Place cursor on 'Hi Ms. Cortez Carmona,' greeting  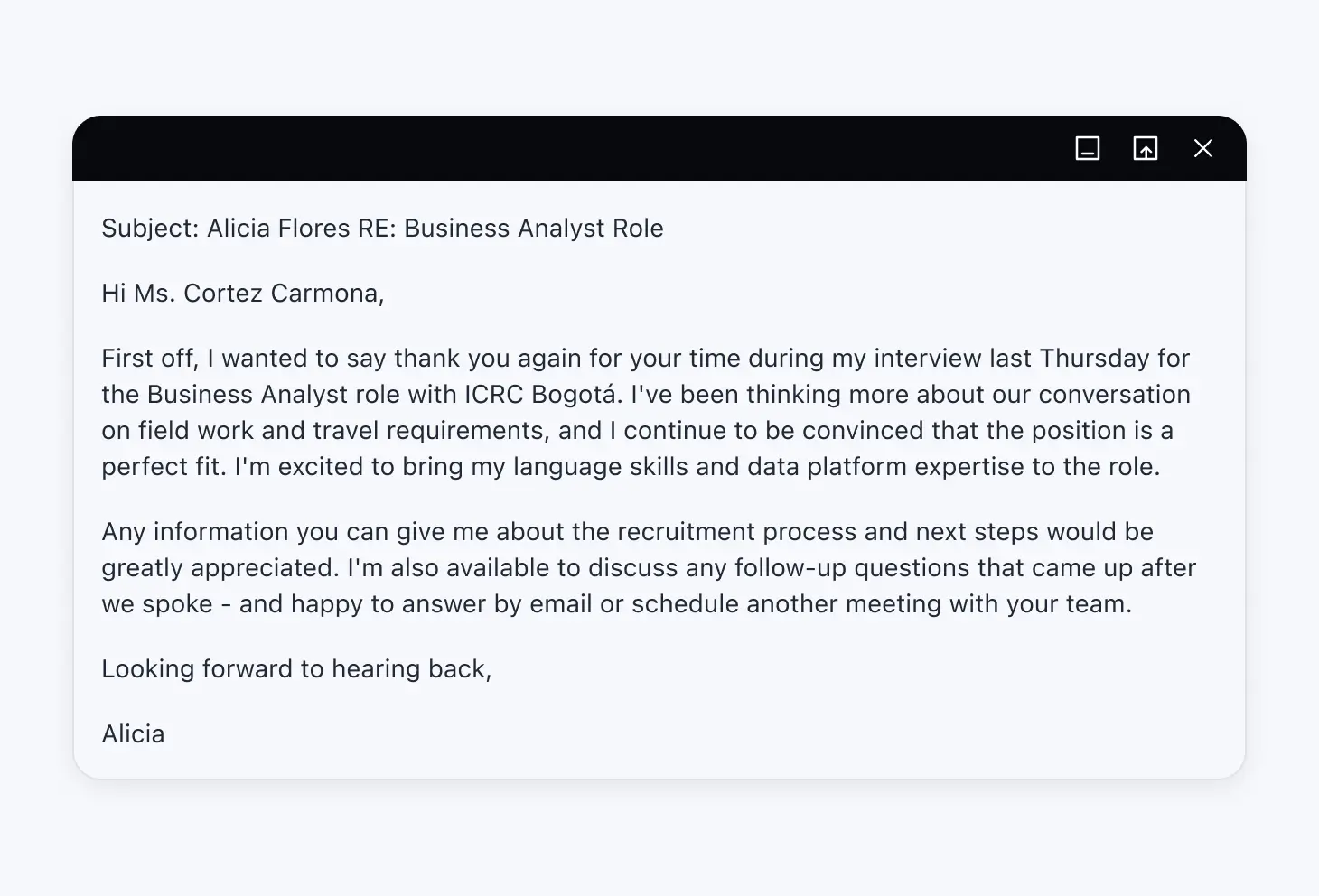point(243,294)
